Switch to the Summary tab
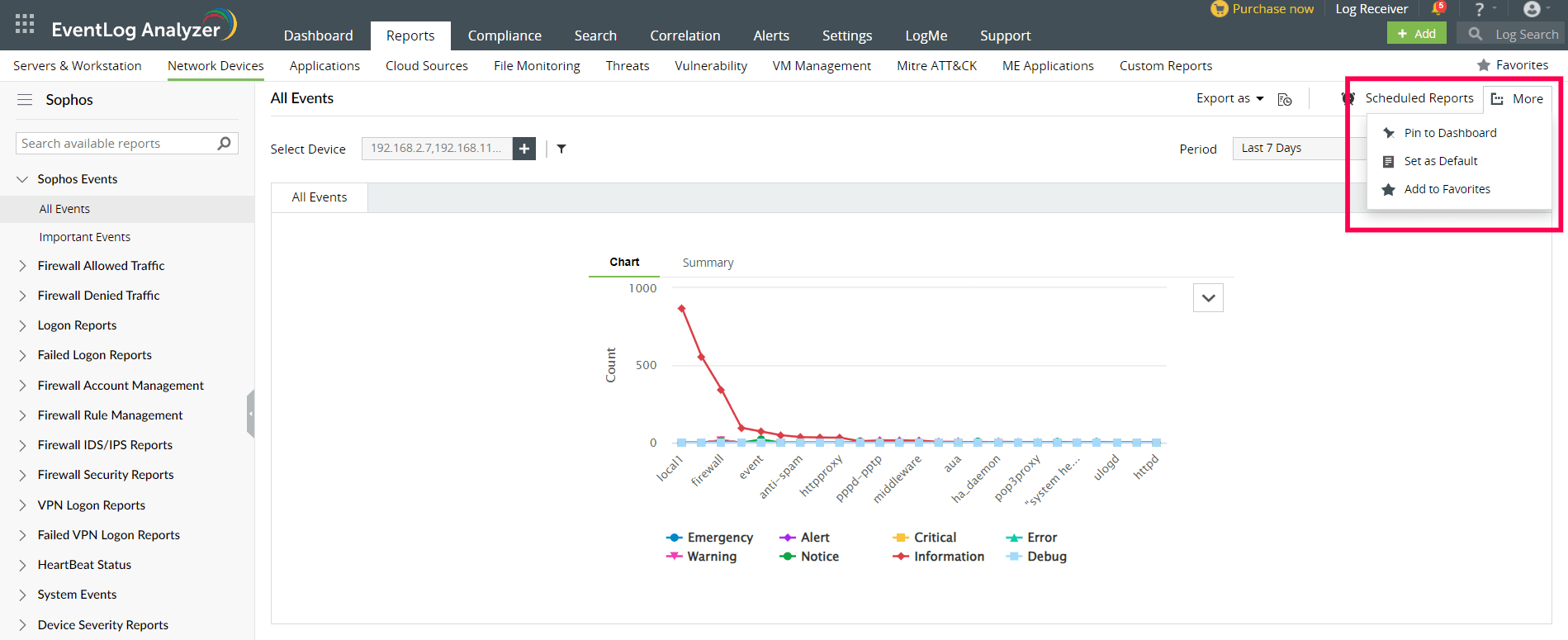This screenshot has height=640, width=1568. 708,263
